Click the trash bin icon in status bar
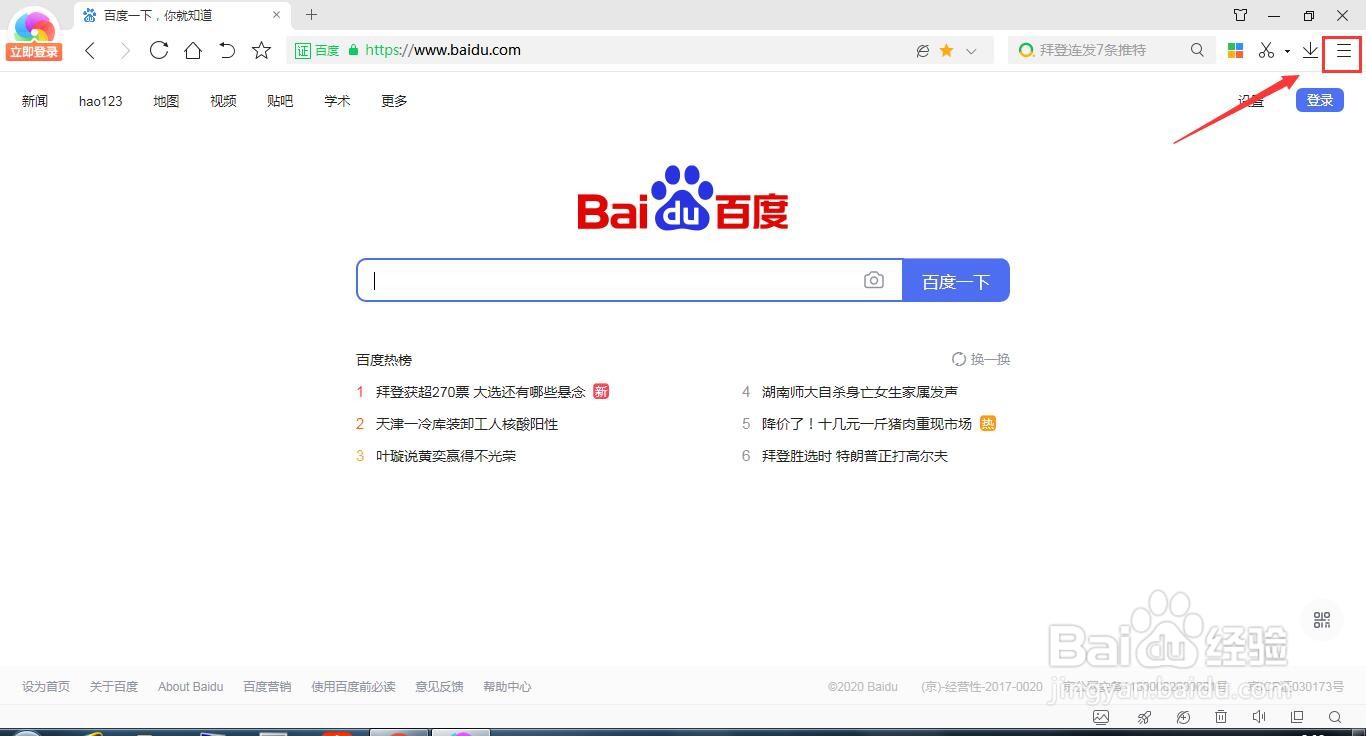 [1221, 717]
